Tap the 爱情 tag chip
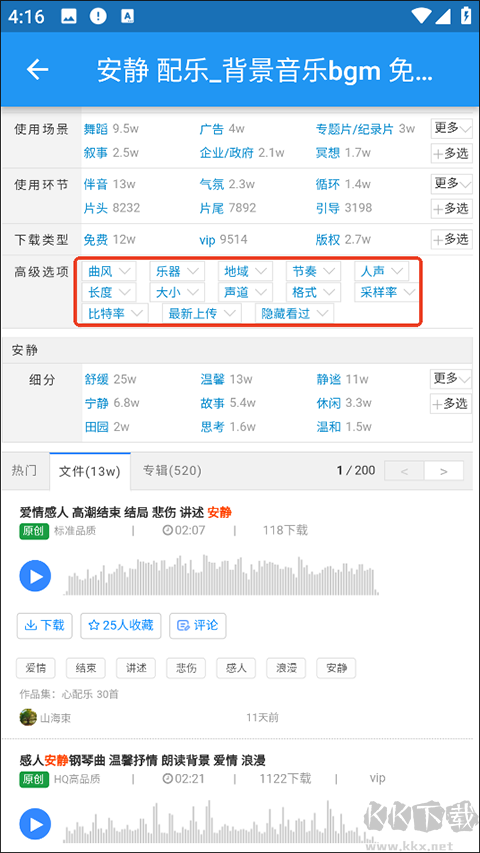The image size is (480, 853). pyautogui.click(x=36, y=668)
